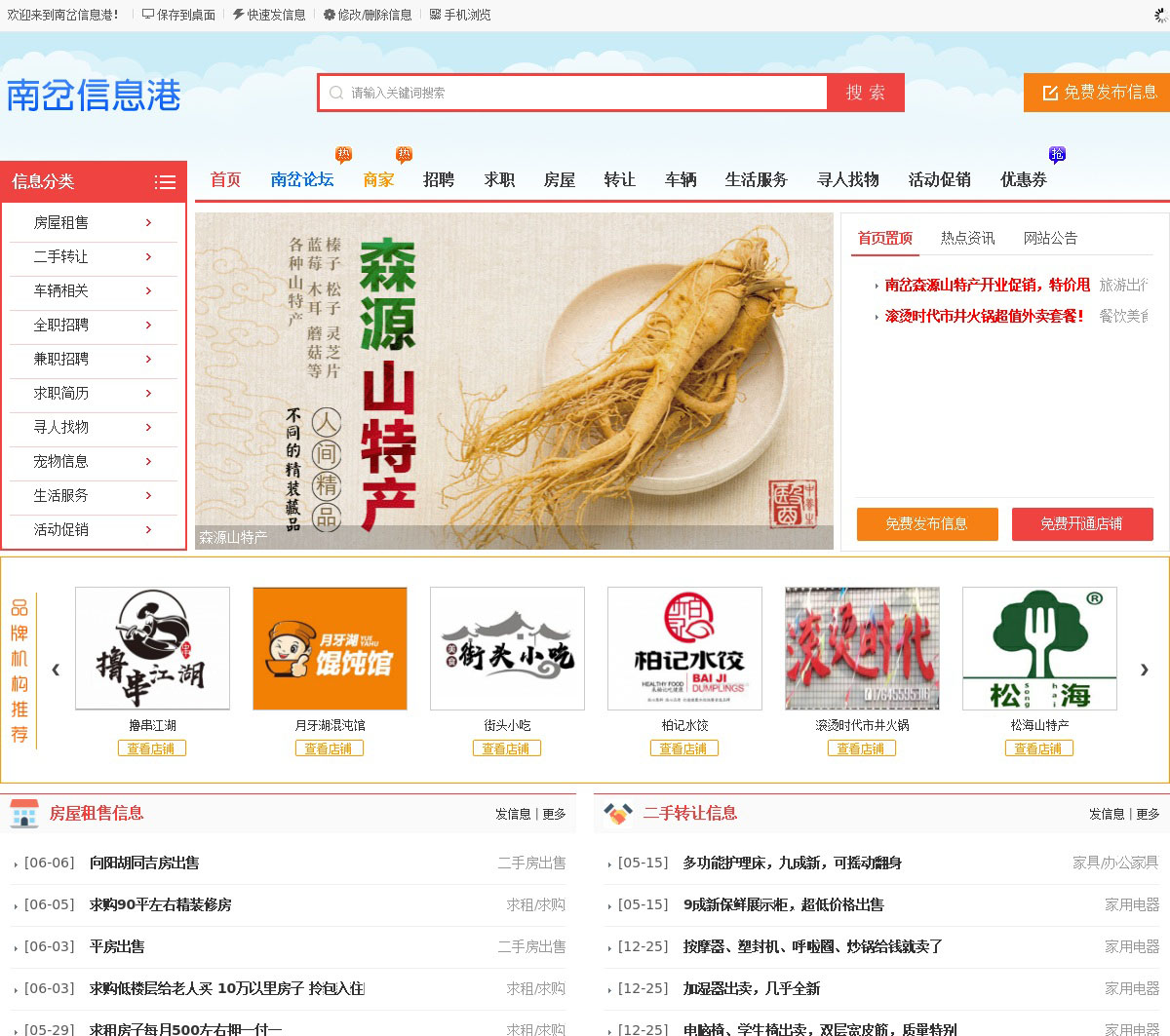Open the 房屋租售信息 house icon
The width and height of the screenshot is (1170, 1036).
tap(24, 813)
